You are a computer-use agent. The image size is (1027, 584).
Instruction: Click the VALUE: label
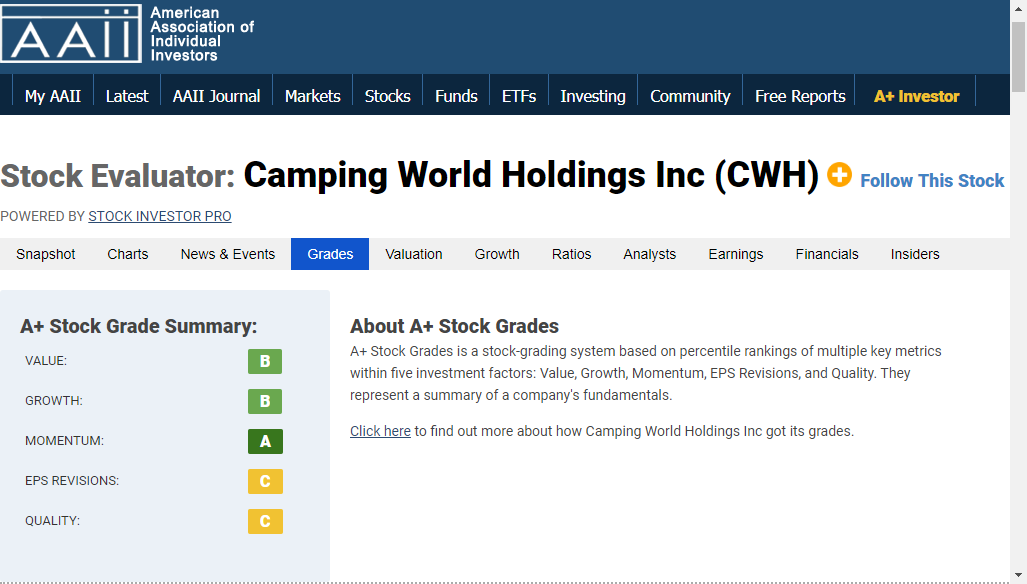(46, 361)
